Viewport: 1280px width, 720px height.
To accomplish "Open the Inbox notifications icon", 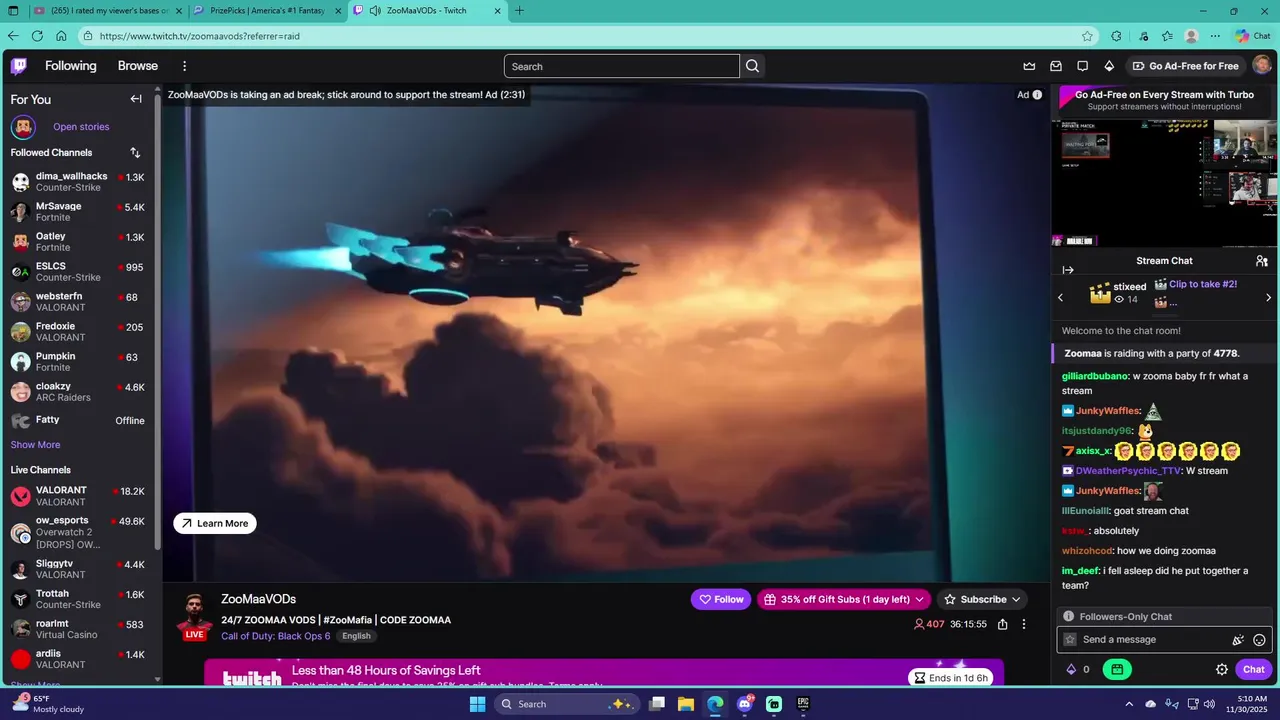I will point(1056,66).
